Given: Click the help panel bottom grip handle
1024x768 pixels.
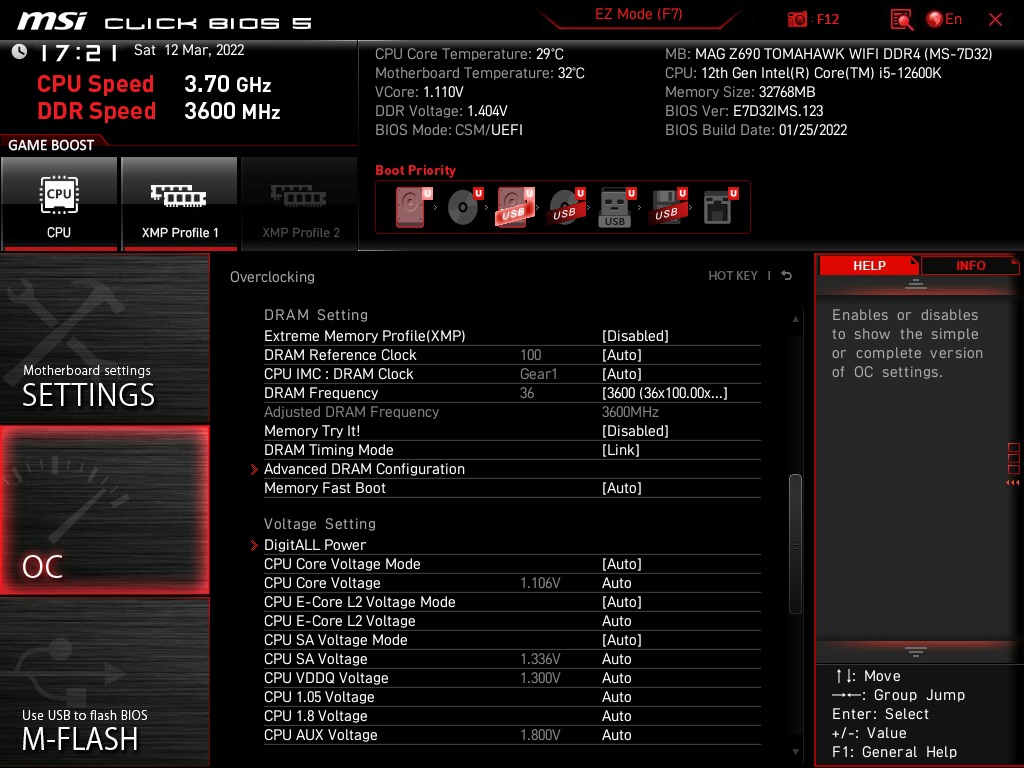Looking at the screenshot, I should tap(916, 652).
